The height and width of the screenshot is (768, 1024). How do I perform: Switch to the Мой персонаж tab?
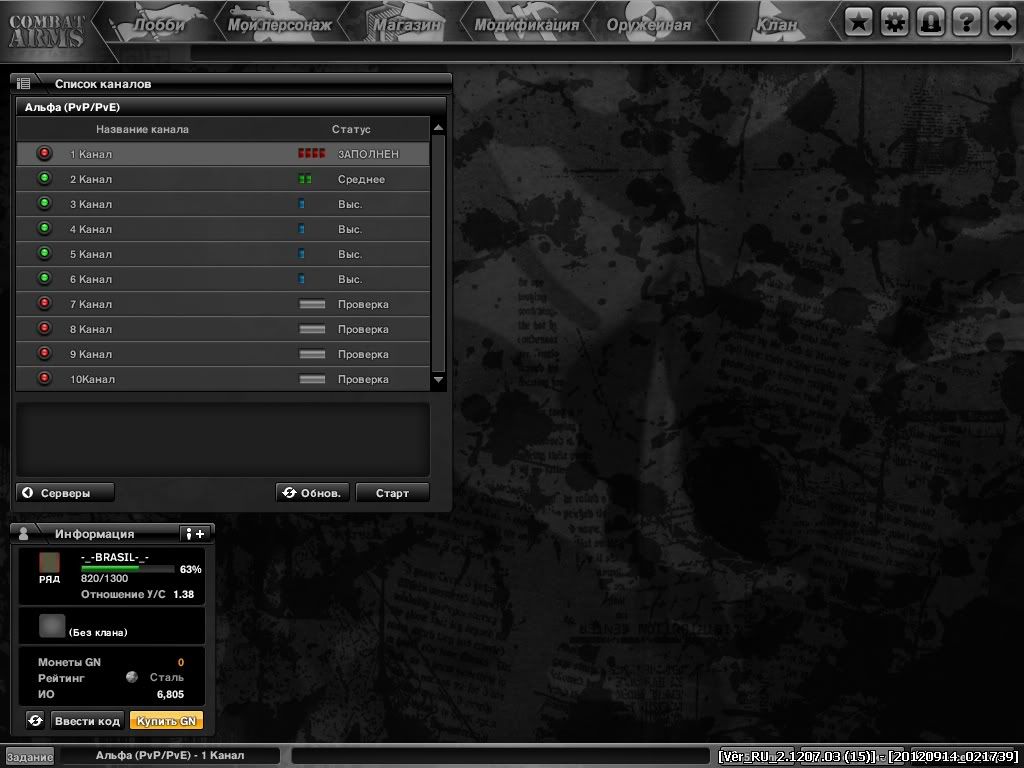coord(279,25)
